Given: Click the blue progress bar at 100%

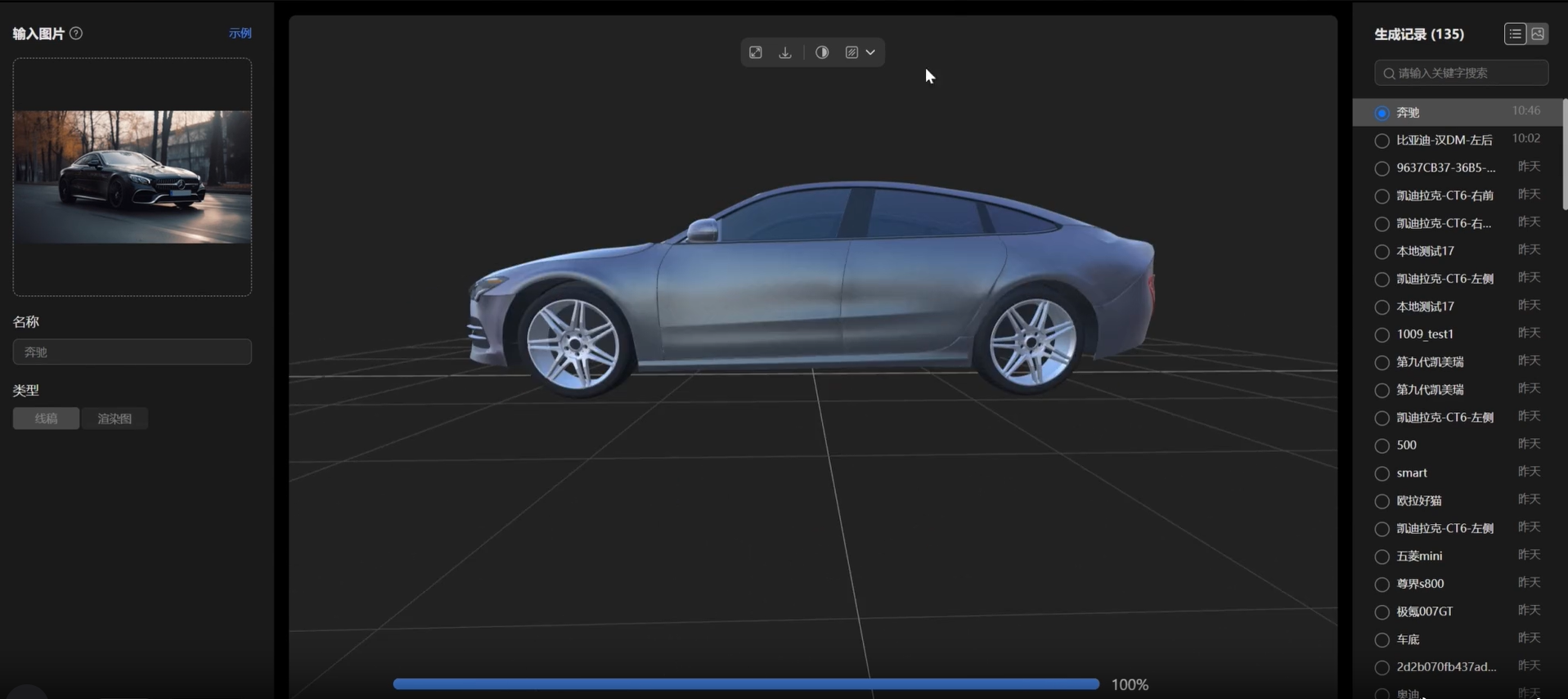Looking at the screenshot, I should pyautogui.click(x=745, y=684).
